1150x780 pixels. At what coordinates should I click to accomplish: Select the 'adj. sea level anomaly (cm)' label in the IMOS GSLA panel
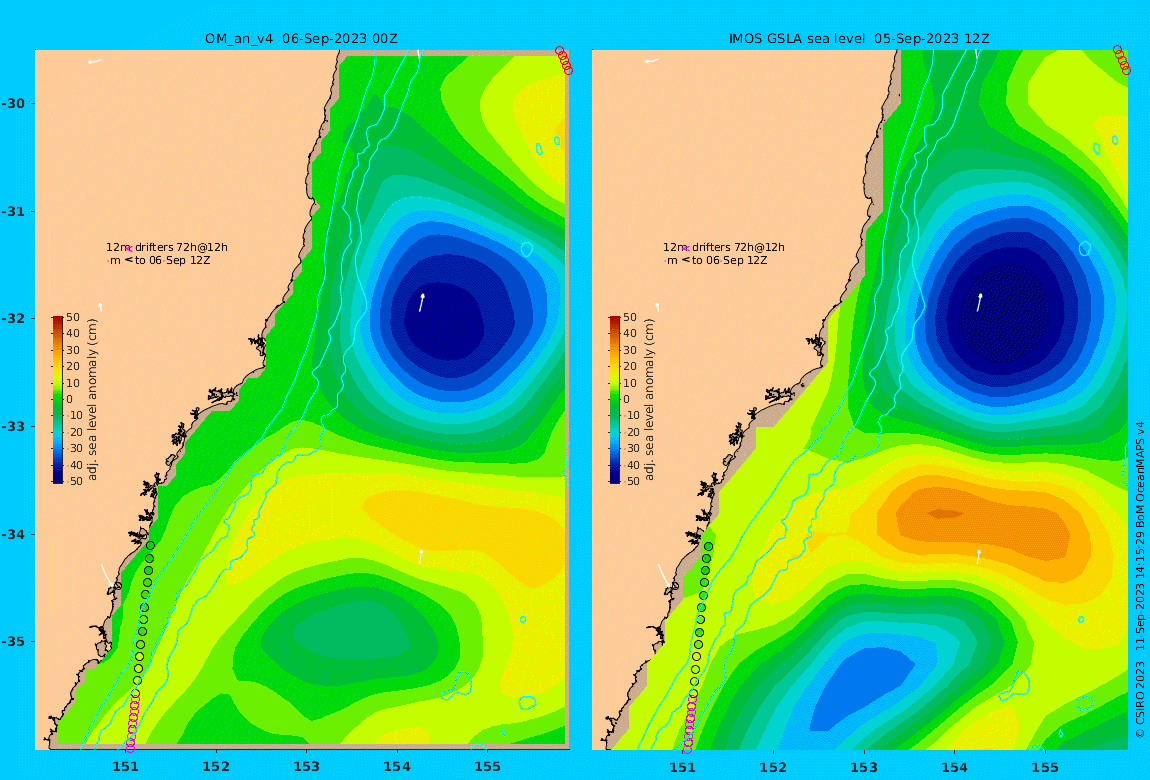[649, 400]
